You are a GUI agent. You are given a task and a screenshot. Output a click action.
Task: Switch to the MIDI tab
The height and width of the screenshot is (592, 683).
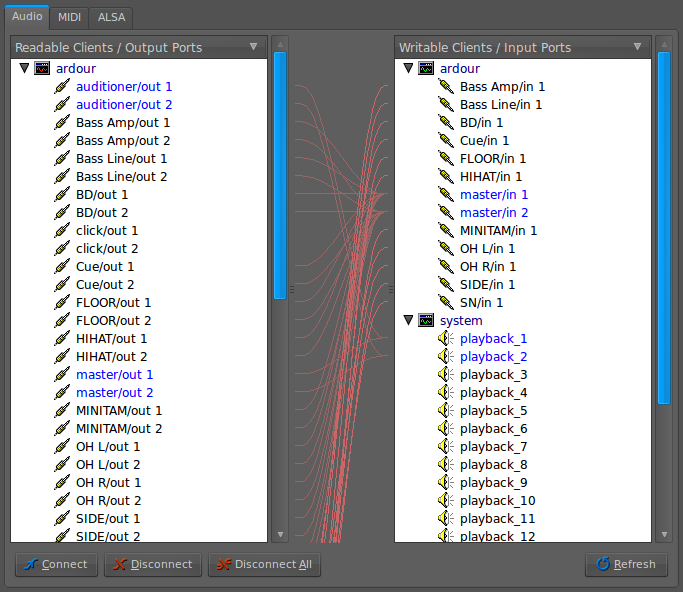click(69, 18)
